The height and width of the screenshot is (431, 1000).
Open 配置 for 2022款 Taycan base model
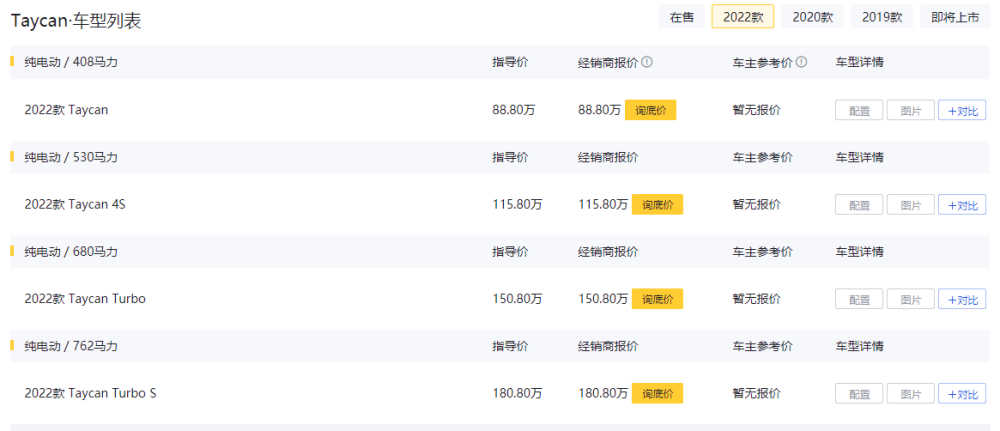[x=859, y=110]
